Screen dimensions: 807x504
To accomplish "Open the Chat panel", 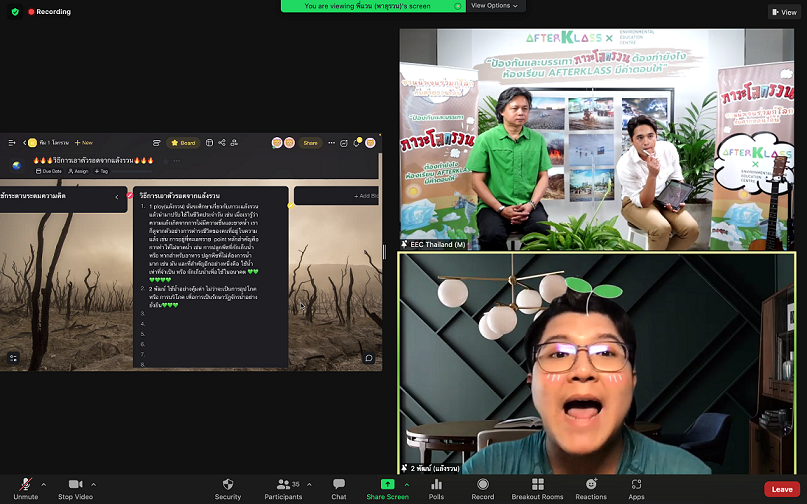I will coord(339,486).
